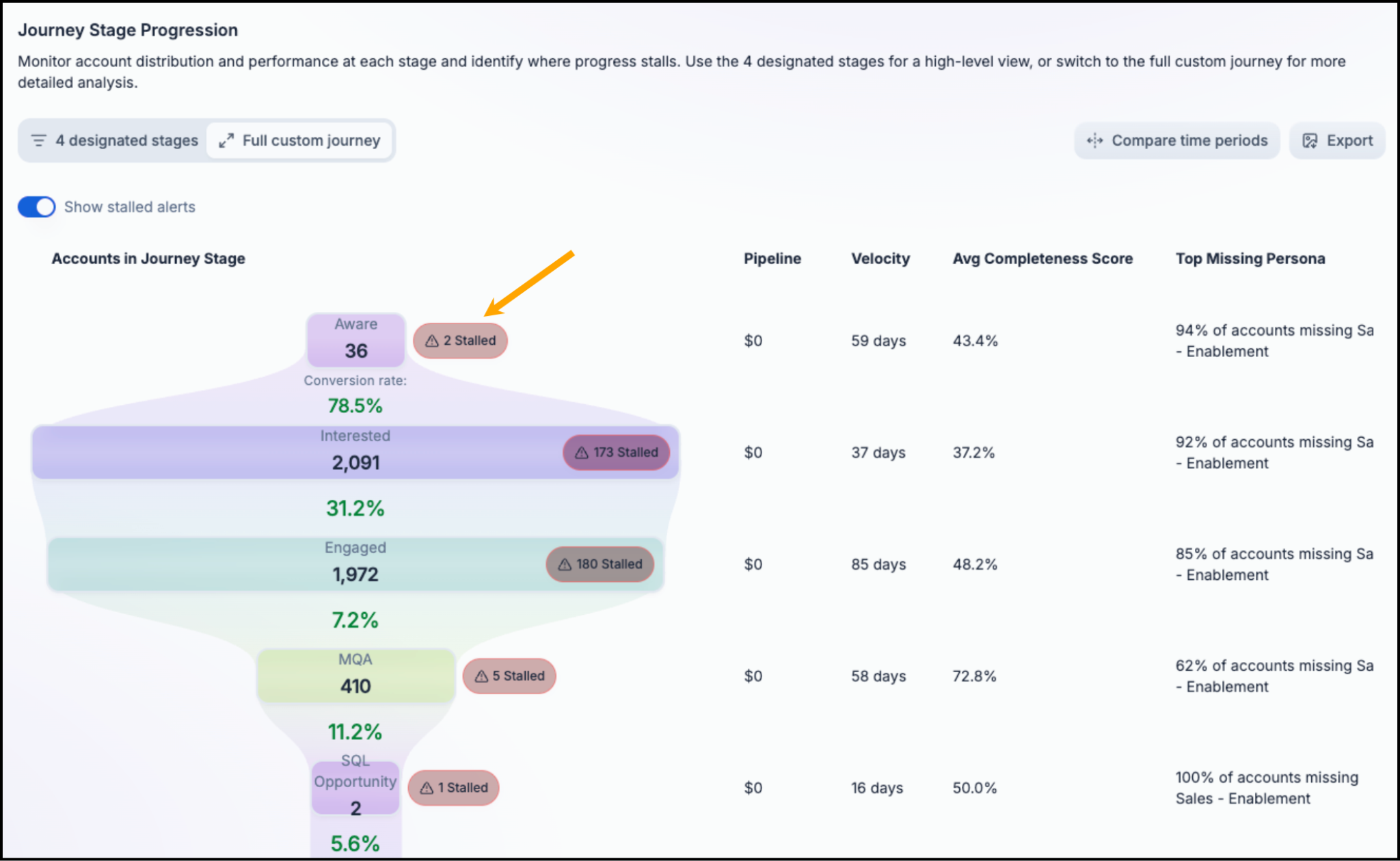Viewport: 1400px width, 861px height.
Task: Select the Full custom journey tab
Action: pyautogui.click(x=299, y=140)
